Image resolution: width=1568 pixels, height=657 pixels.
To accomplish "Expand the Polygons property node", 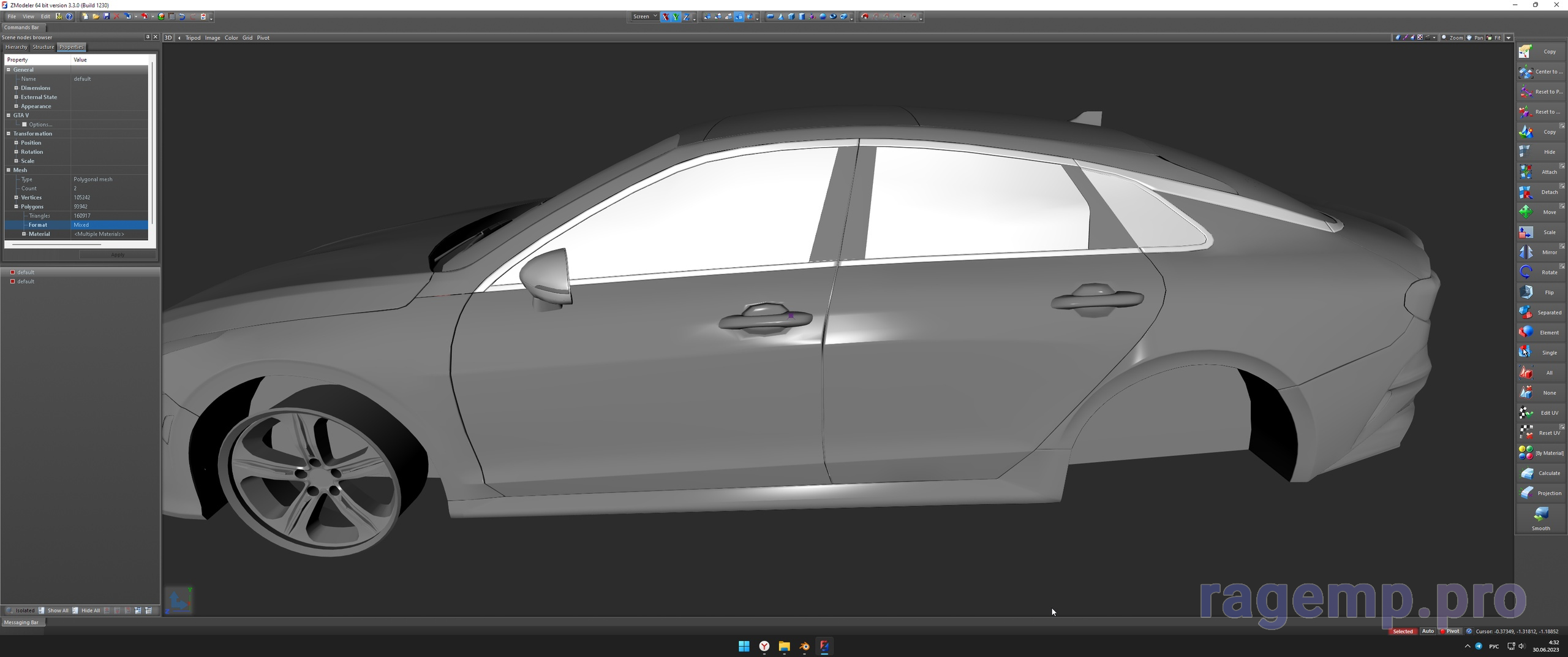I will [x=15, y=207].
